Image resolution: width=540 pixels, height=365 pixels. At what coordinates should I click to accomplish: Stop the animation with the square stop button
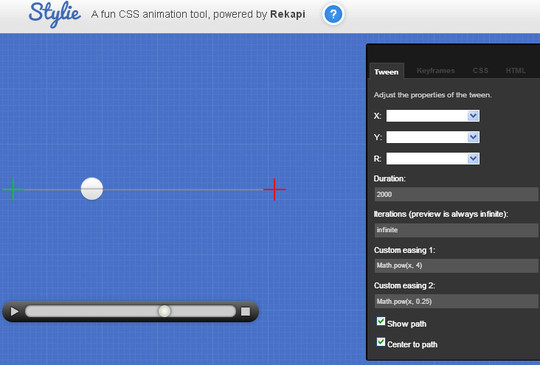246,312
